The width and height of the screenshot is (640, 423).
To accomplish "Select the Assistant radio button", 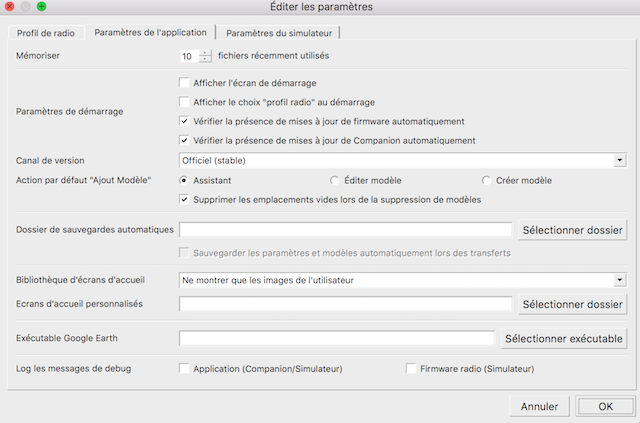I will 184,180.
